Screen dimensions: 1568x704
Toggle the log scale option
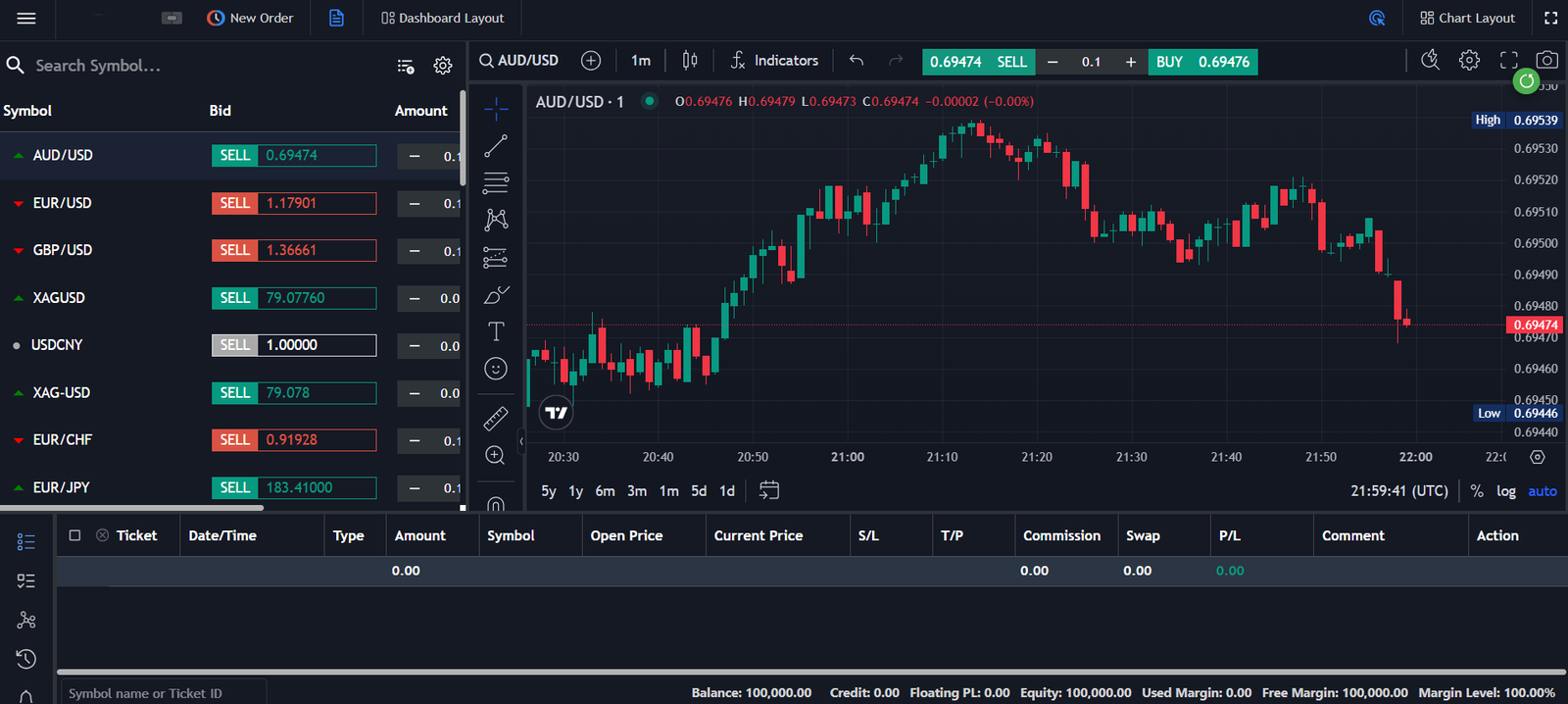tap(1505, 491)
